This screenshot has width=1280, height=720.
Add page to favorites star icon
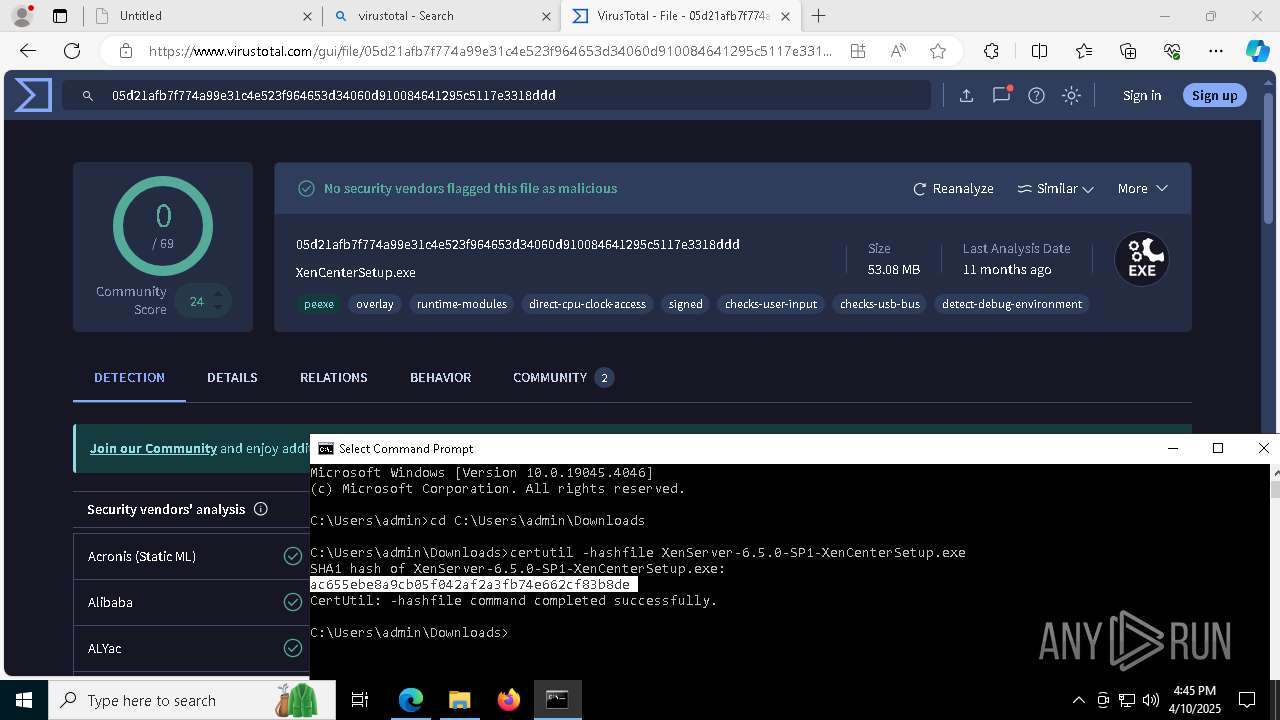tap(938, 51)
